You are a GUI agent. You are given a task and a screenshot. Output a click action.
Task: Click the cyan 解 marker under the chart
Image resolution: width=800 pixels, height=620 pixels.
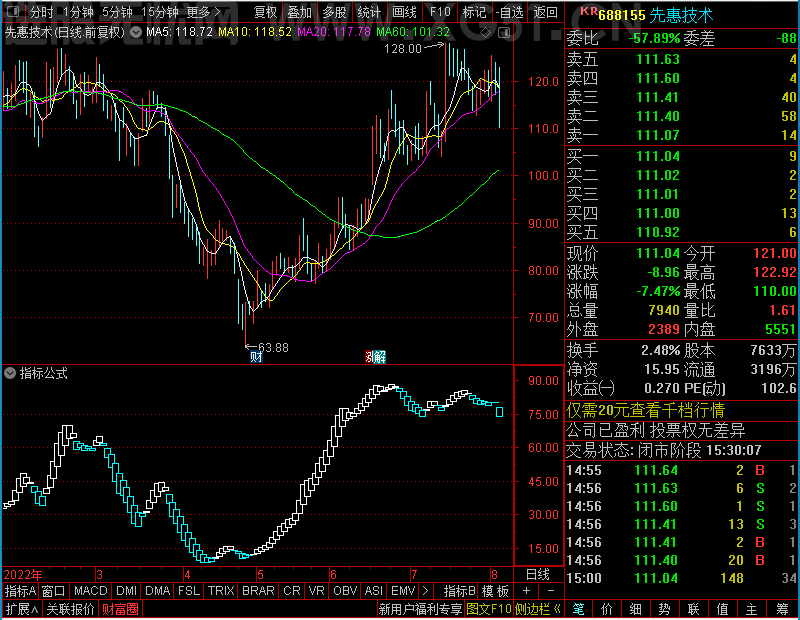(379, 357)
